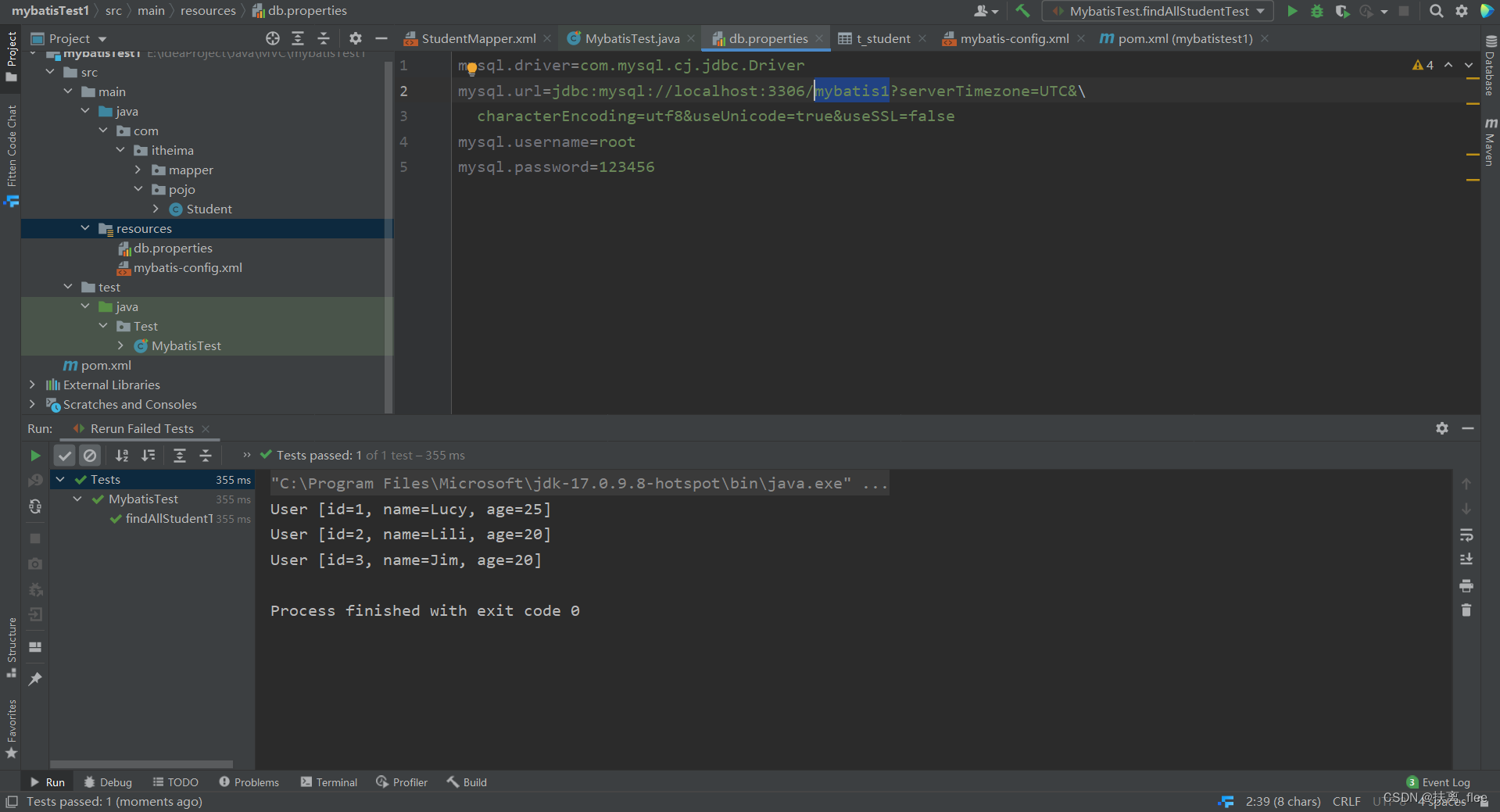Collapse the pojo package chevron
This screenshot has width=1500, height=812.
(138, 189)
